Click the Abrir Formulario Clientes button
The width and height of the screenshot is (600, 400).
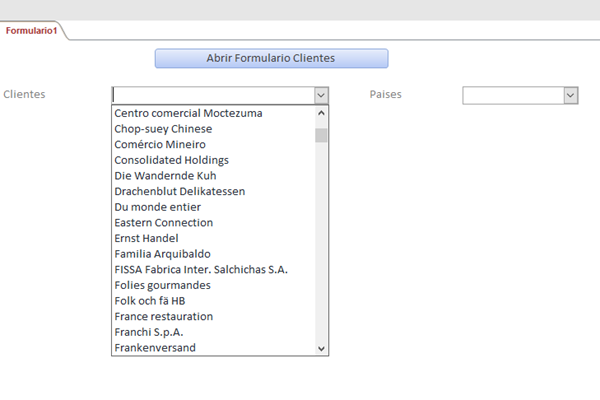pyautogui.click(x=271, y=58)
